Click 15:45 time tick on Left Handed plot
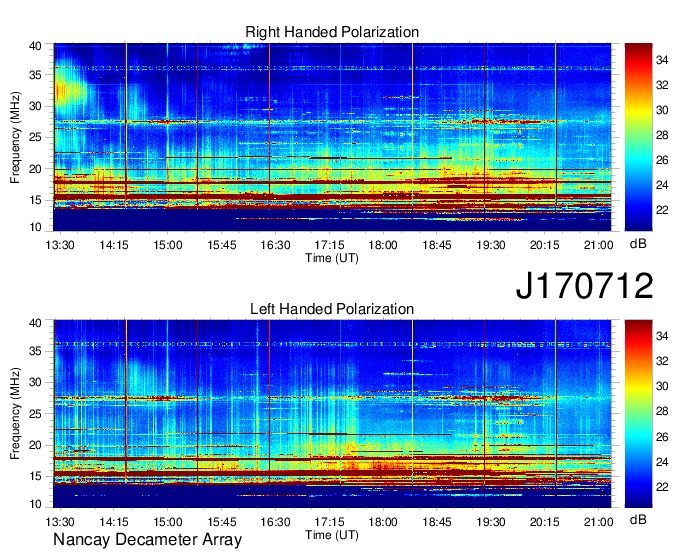The width and height of the screenshot is (680, 552). click(222, 522)
